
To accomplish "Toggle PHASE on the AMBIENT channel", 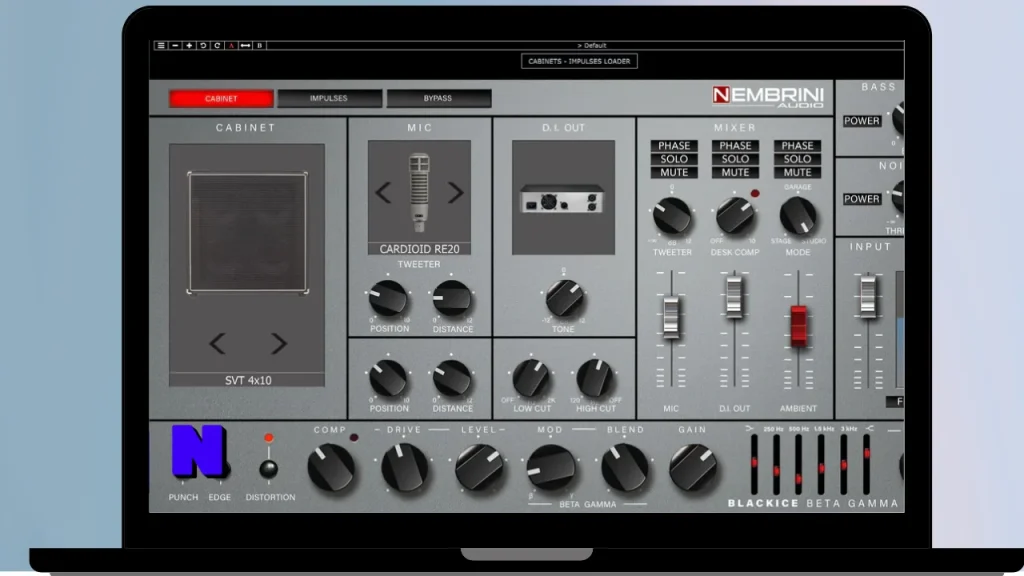I will click(797, 146).
